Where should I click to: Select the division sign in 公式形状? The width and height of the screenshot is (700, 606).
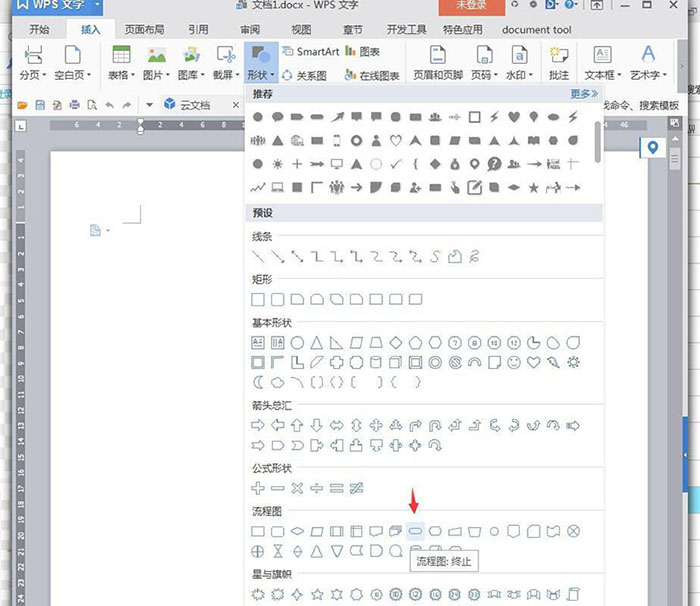tap(317, 488)
